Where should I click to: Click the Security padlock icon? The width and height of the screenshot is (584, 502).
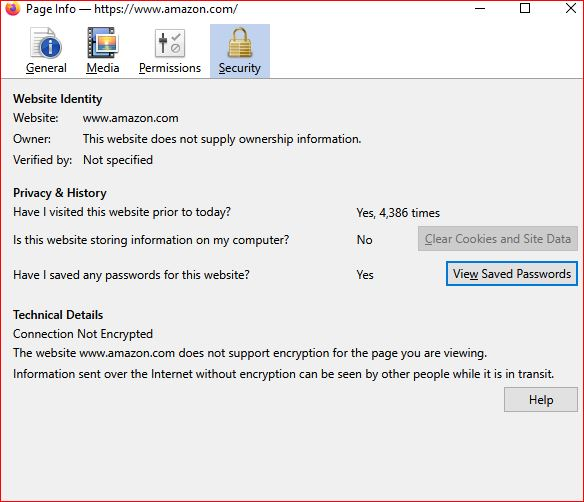coord(240,43)
